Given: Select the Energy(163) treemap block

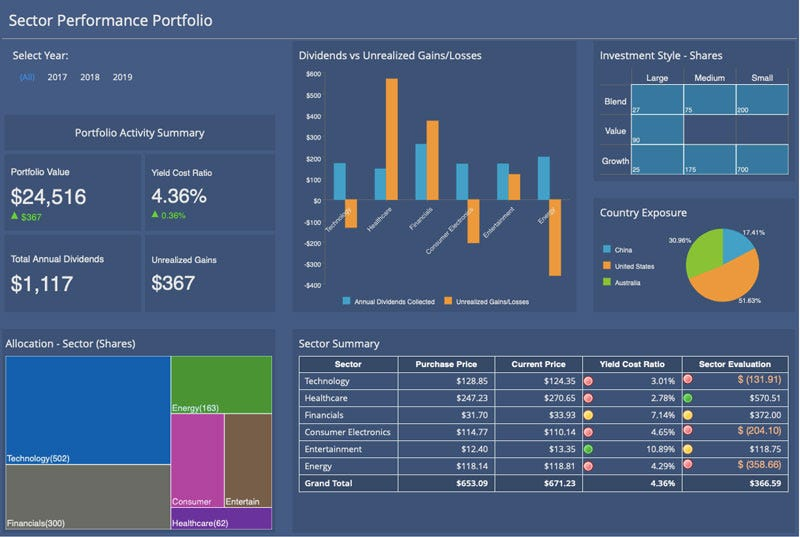Looking at the screenshot, I should [x=221, y=384].
